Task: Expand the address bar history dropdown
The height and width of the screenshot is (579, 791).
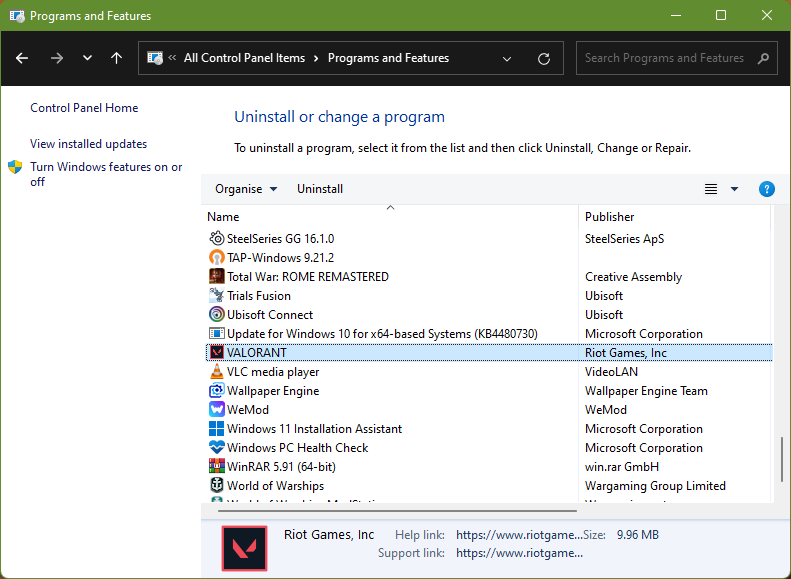Action: click(507, 59)
